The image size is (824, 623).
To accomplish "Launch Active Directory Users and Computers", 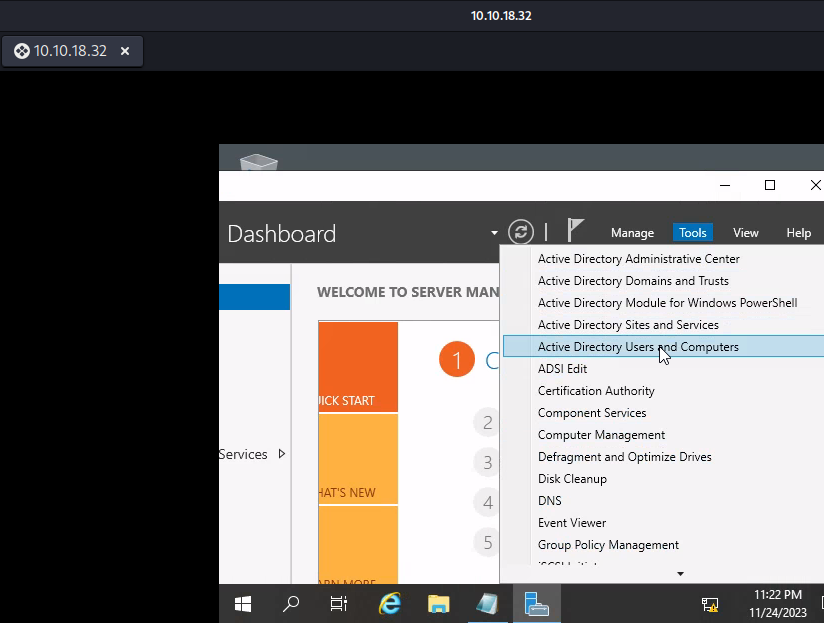I will point(663,347).
